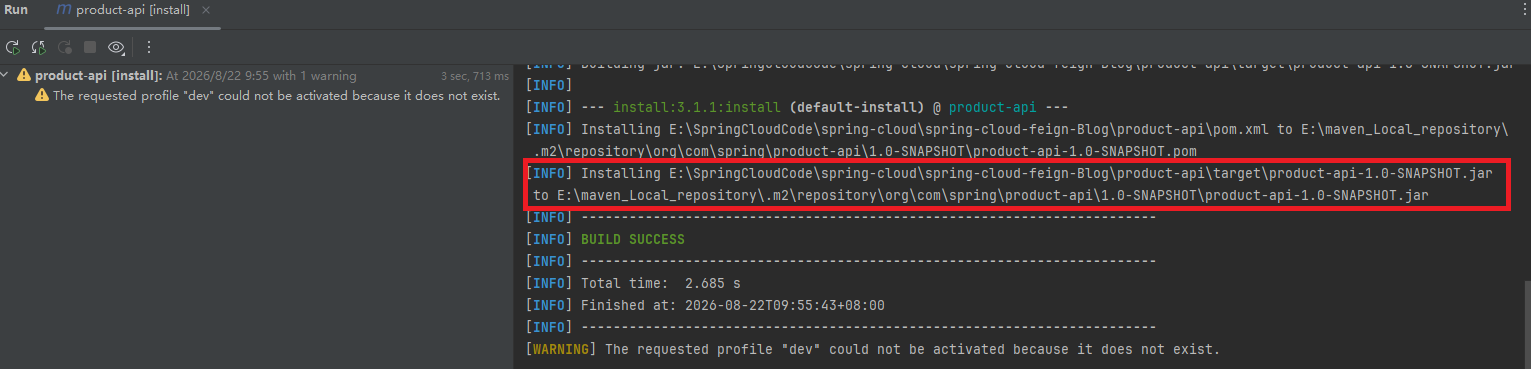Viewport: 1531px width, 369px height.
Task: Click warning icon beside product-api [install]
Action: [24, 76]
